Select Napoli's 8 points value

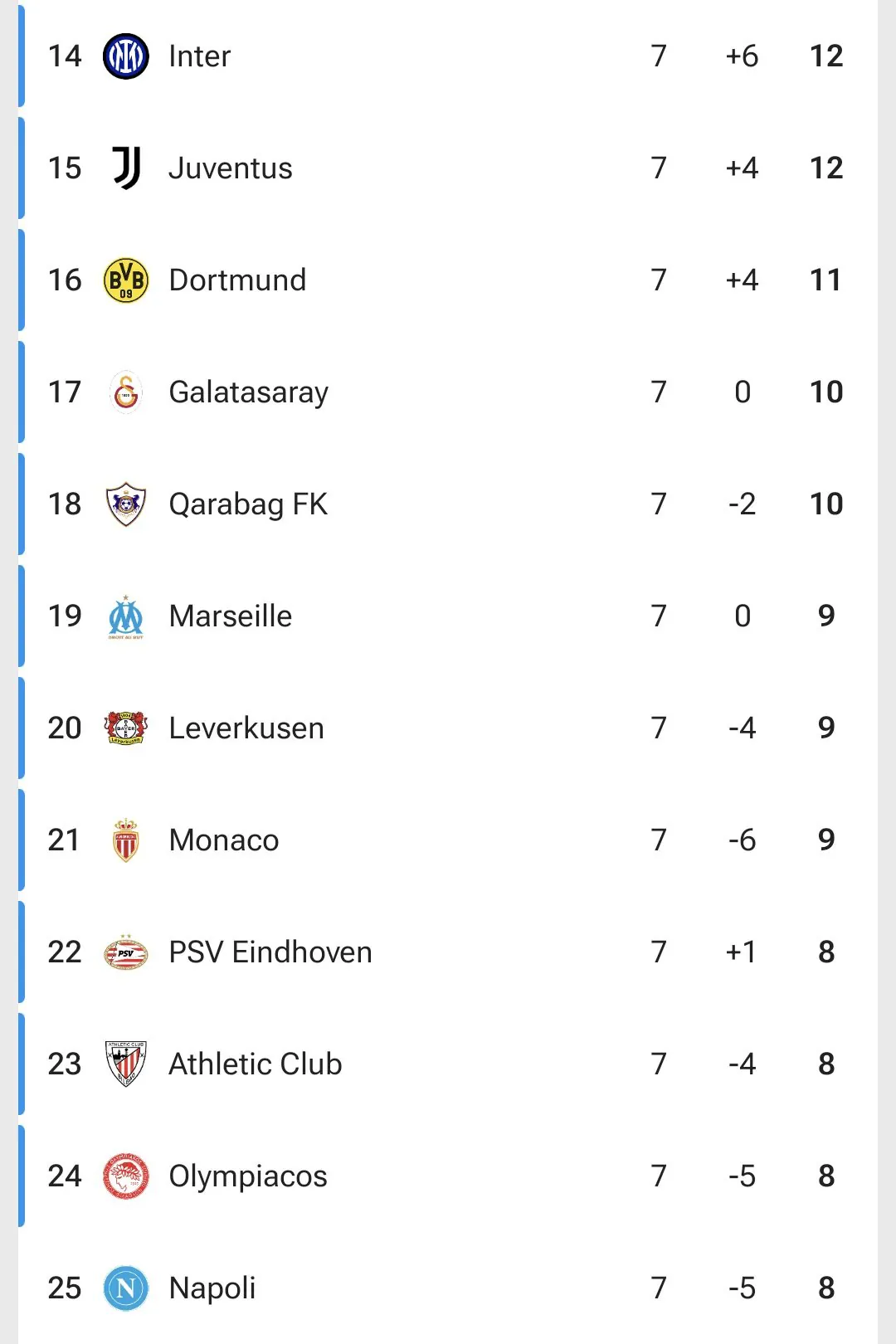click(x=826, y=1288)
